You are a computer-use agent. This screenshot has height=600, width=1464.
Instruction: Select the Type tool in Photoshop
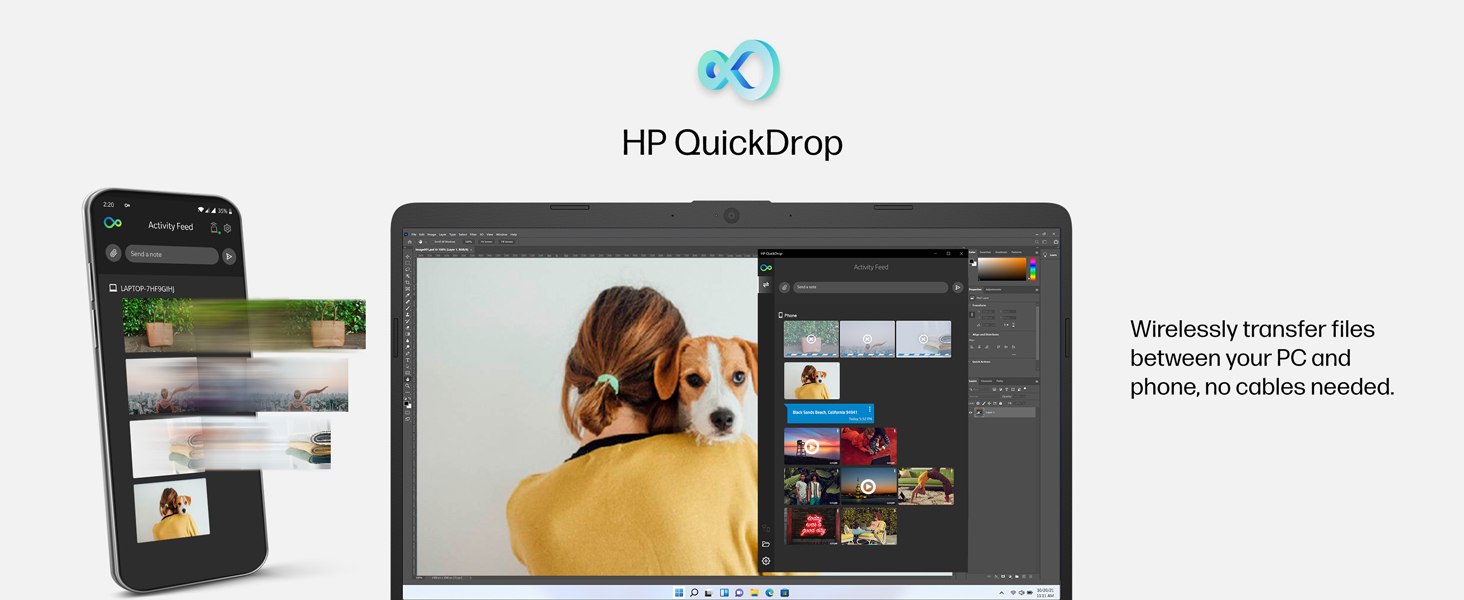408,361
